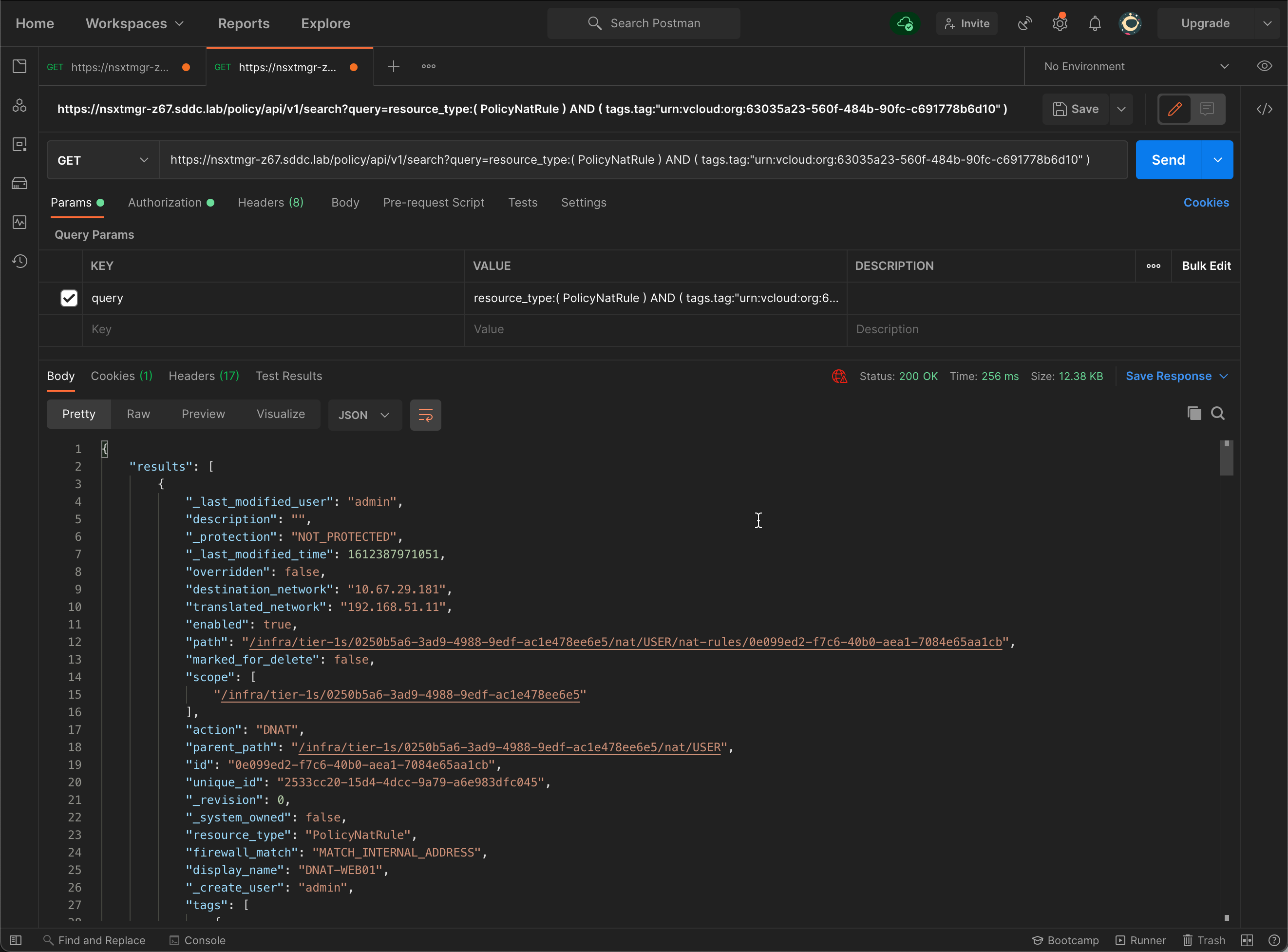Open the help icon in status bar
The image size is (1288, 952).
[1274, 940]
